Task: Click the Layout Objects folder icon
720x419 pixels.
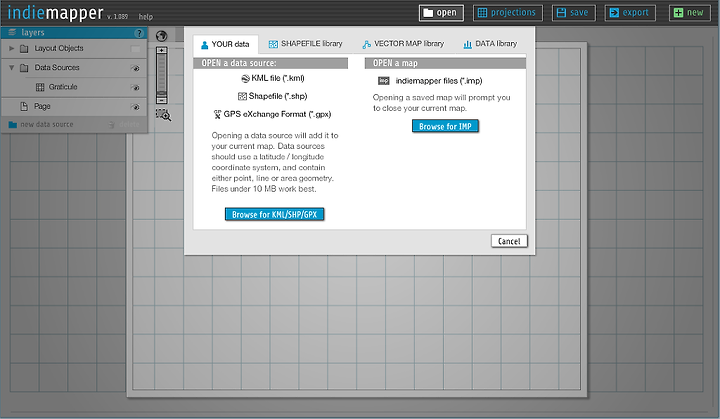Action: pos(24,49)
